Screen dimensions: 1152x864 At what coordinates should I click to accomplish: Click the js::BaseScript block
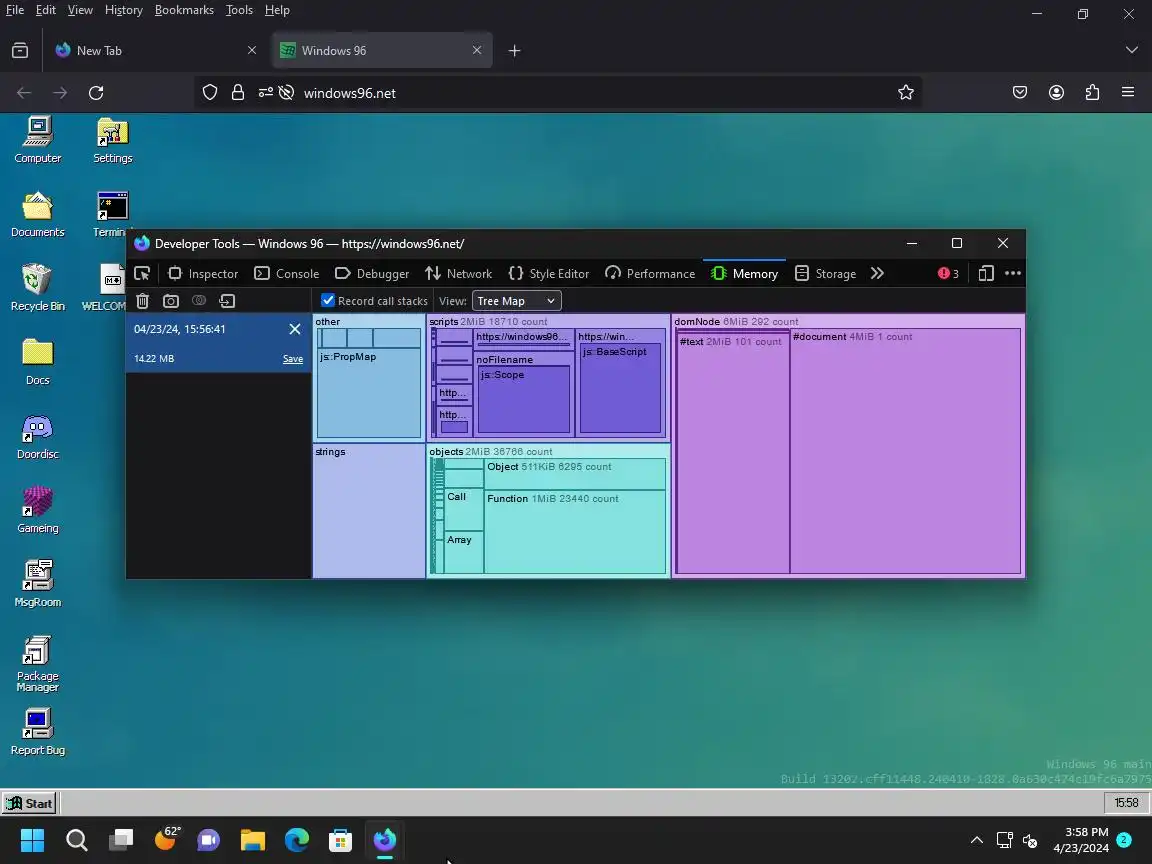(x=621, y=389)
